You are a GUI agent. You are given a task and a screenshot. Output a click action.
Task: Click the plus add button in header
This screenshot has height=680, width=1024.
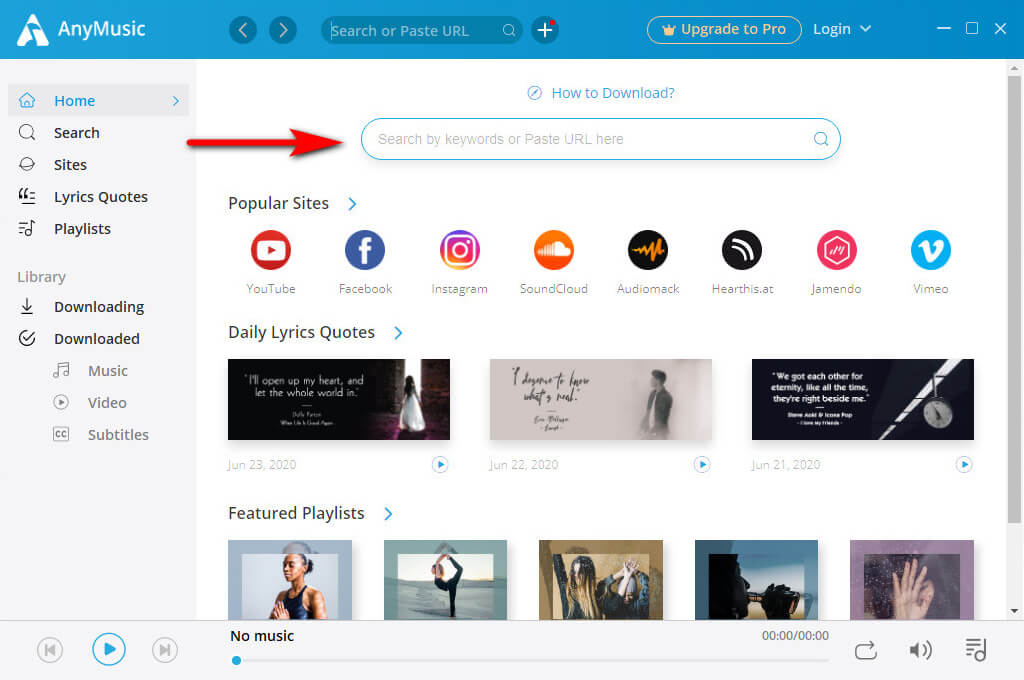coord(545,30)
